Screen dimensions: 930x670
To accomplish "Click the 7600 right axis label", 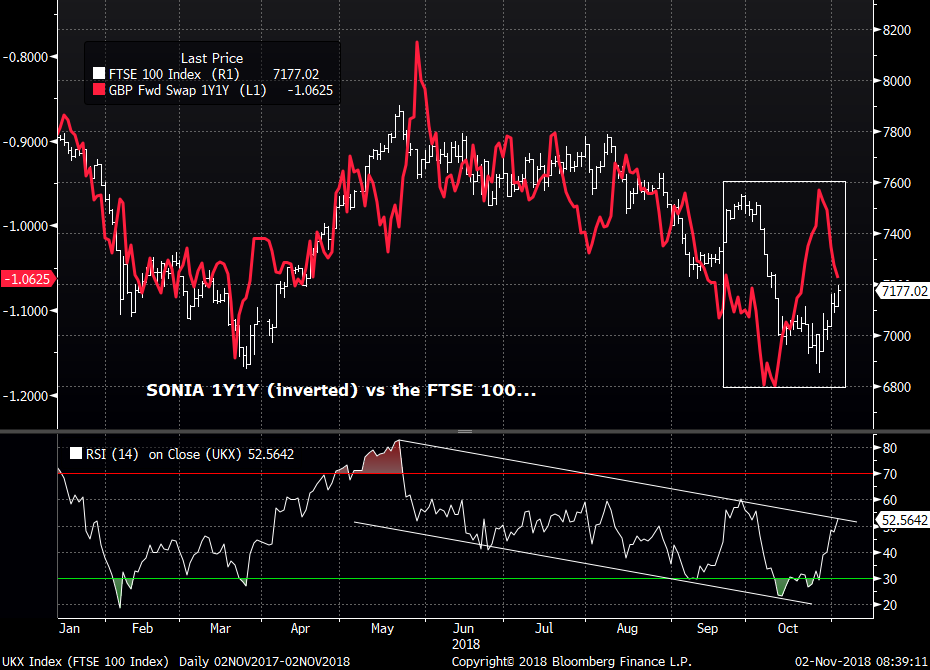I will (x=897, y=183).
